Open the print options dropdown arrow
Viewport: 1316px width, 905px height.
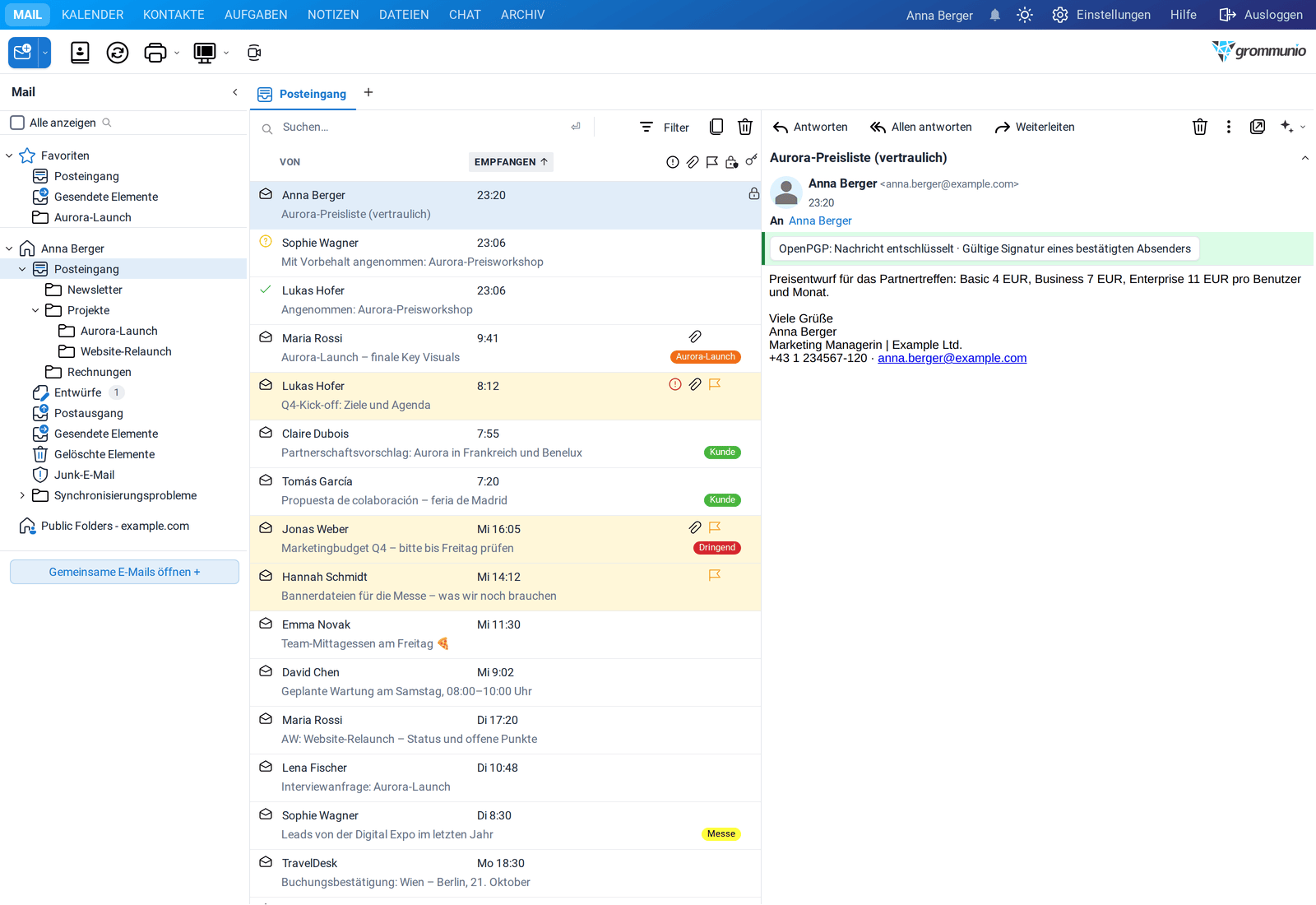pos(177,53)
